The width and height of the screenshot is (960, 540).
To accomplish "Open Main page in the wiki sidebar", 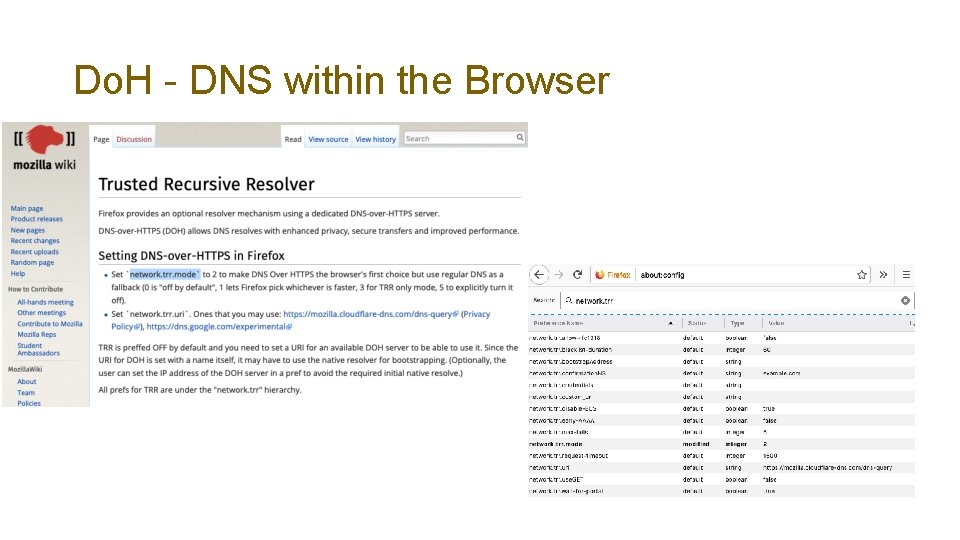I will click(x=27, y=209).
